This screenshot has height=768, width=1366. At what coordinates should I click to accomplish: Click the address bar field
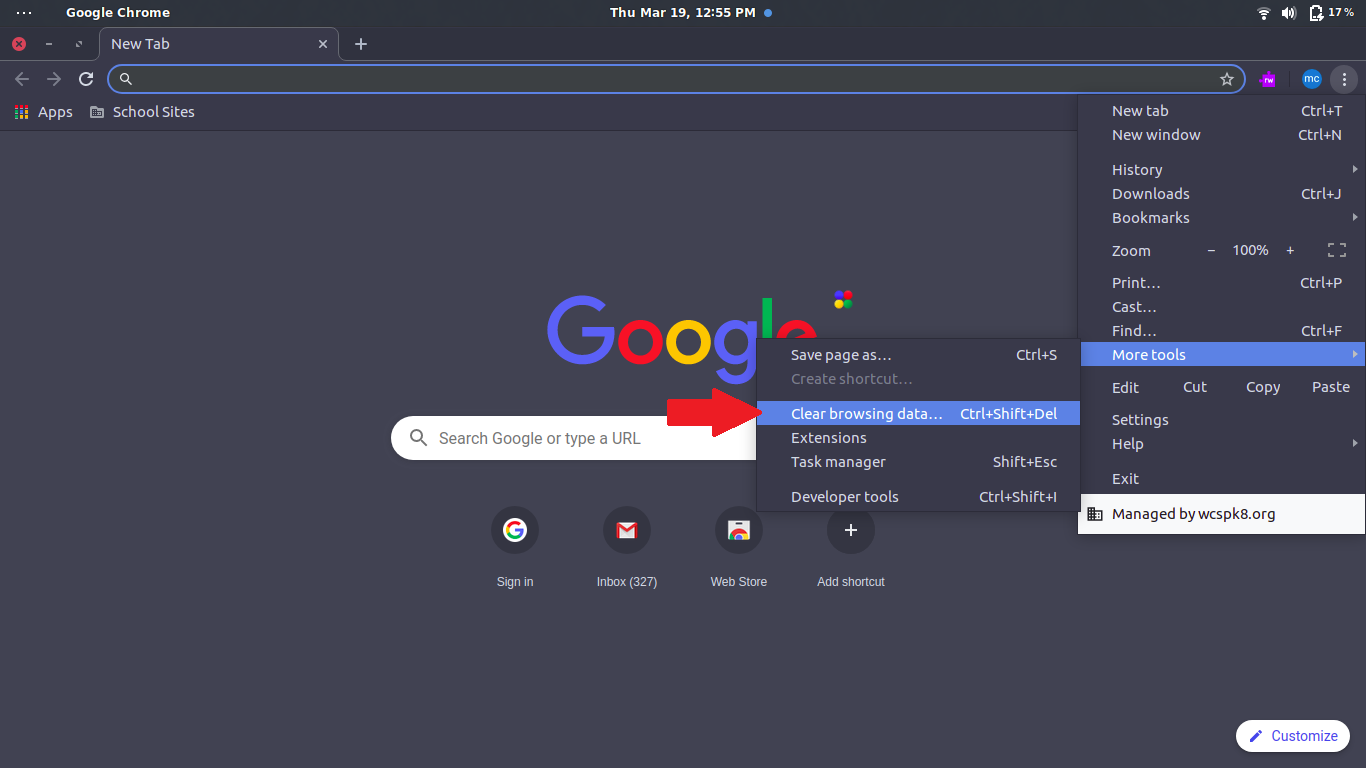[676, 79]
